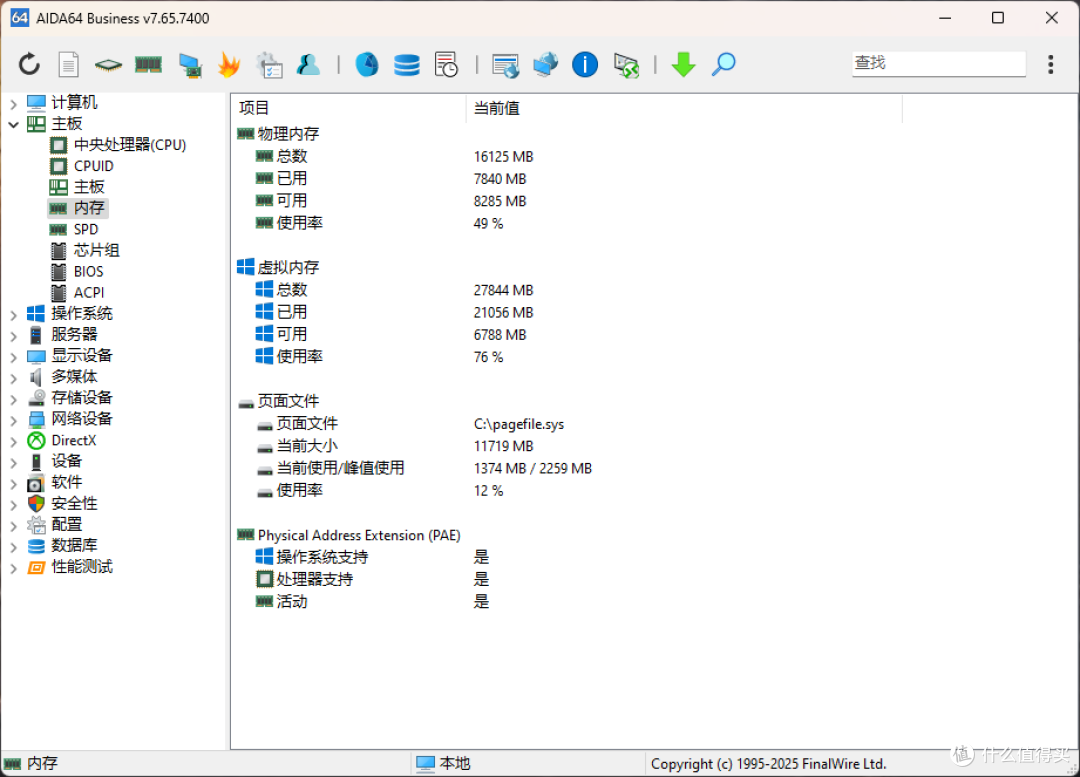Select the 11719 MB value

click(503, 446)
